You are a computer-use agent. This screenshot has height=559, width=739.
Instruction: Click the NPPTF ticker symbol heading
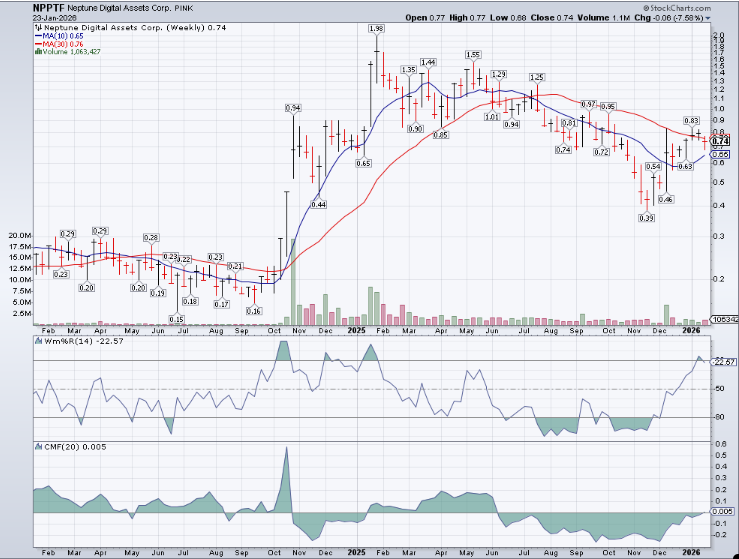click(x=19, y=6)
